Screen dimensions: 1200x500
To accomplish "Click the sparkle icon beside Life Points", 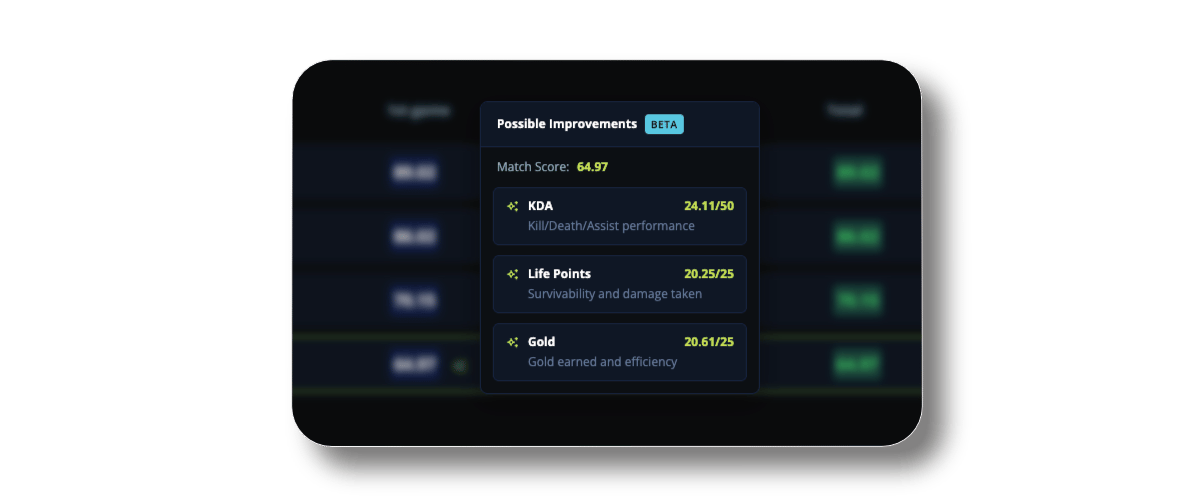I will pos(512,274).
